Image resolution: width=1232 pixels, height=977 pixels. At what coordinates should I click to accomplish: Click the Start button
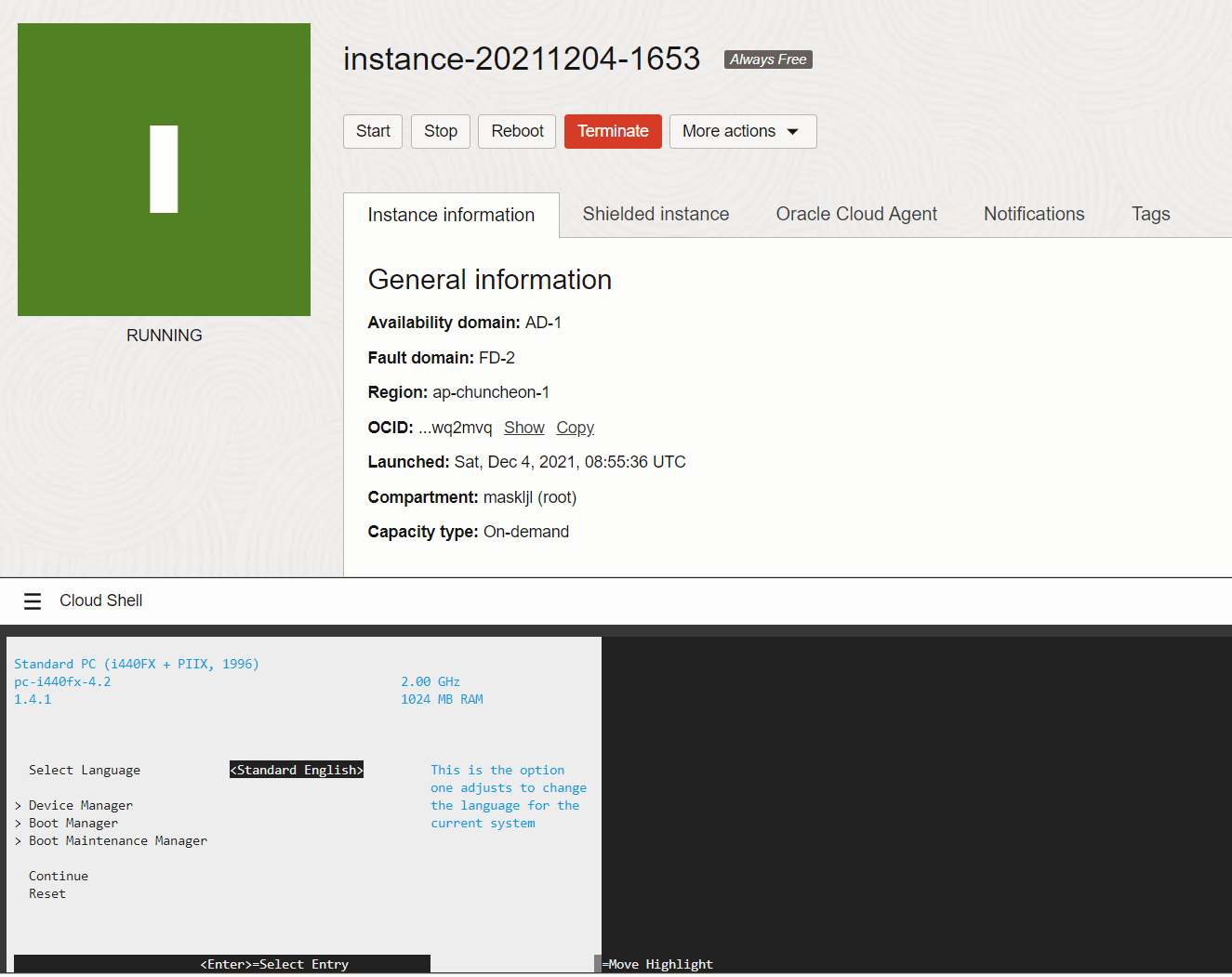point(373,131)
